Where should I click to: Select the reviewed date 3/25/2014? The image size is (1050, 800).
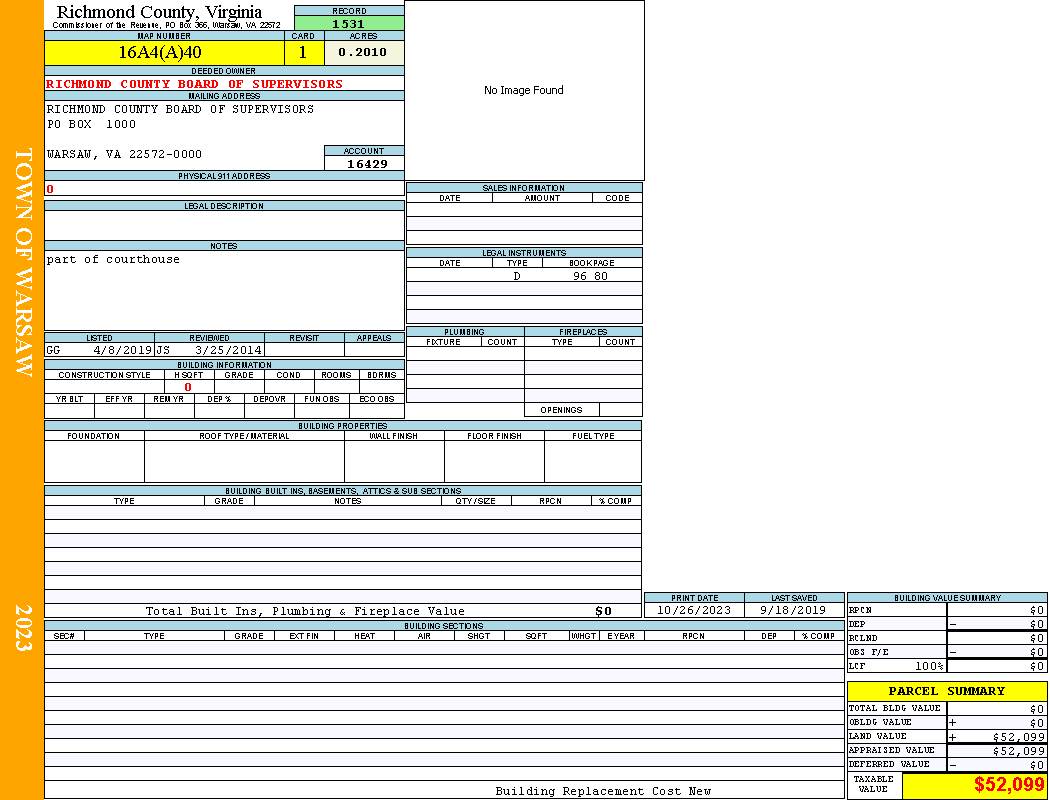228,351
